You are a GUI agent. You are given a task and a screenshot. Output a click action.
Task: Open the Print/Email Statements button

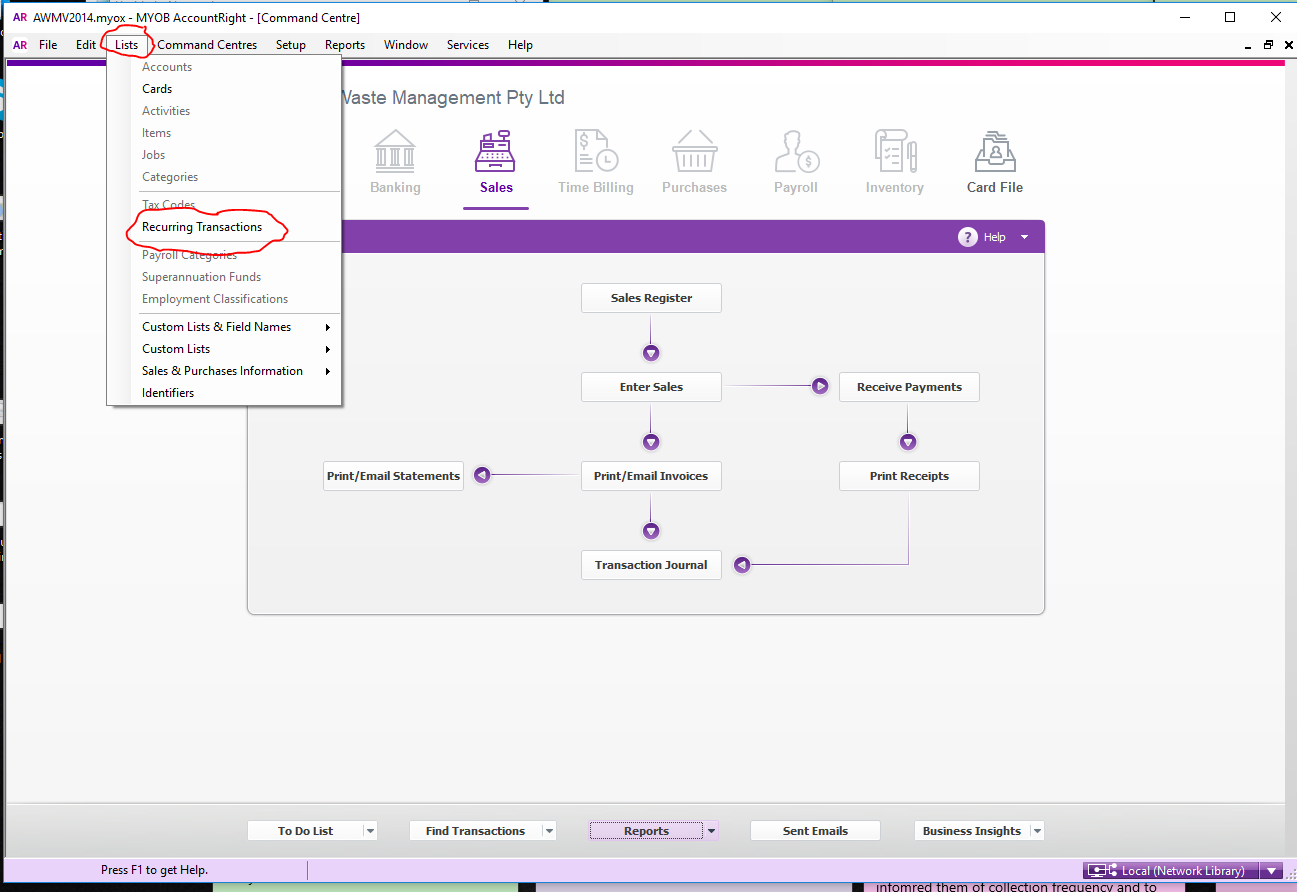coord(393,476)
